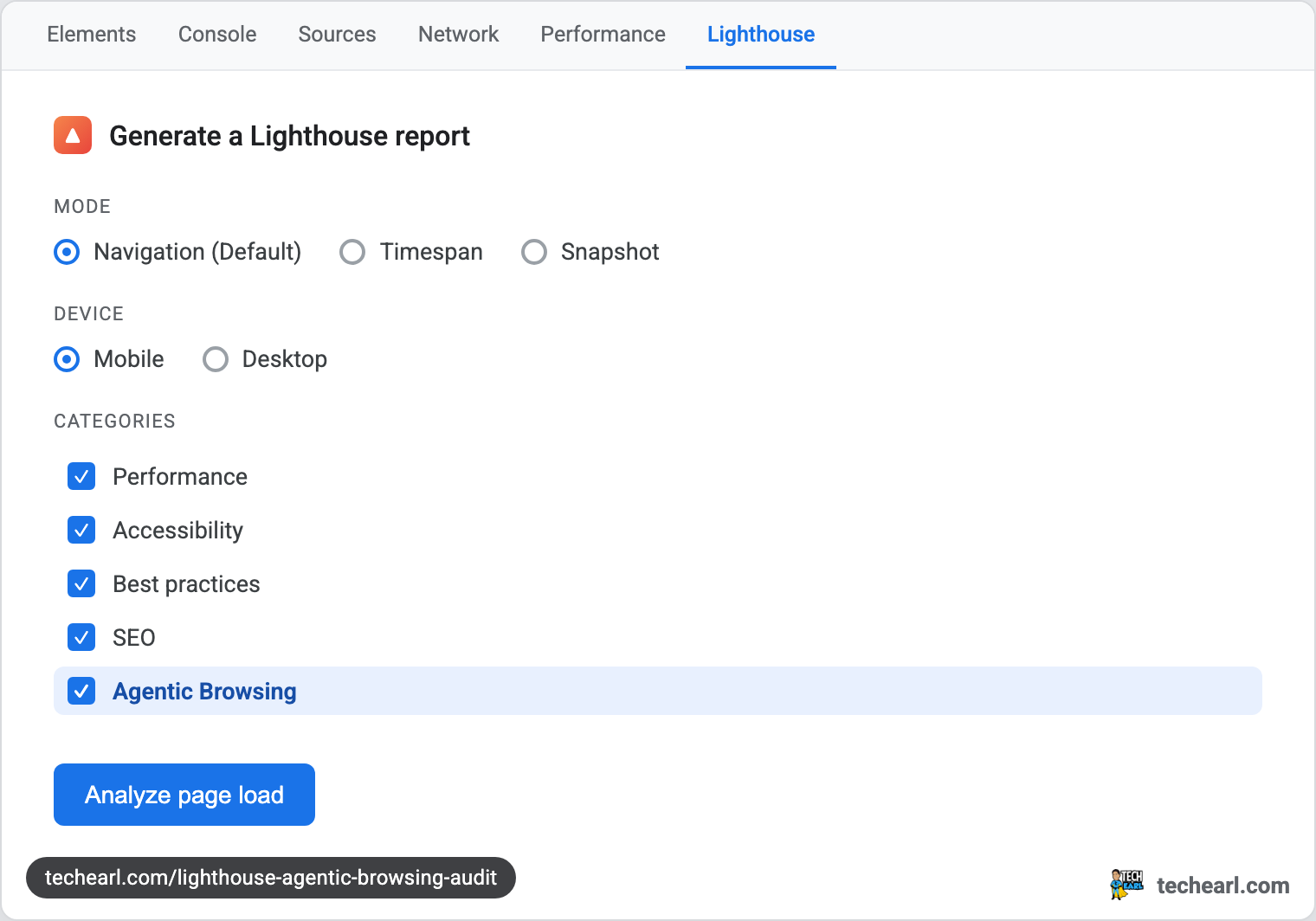Select the Performance tab in the top bar
Viewport: 1316px width, 921px height.
pyautogui.click(x=603, y=34)
